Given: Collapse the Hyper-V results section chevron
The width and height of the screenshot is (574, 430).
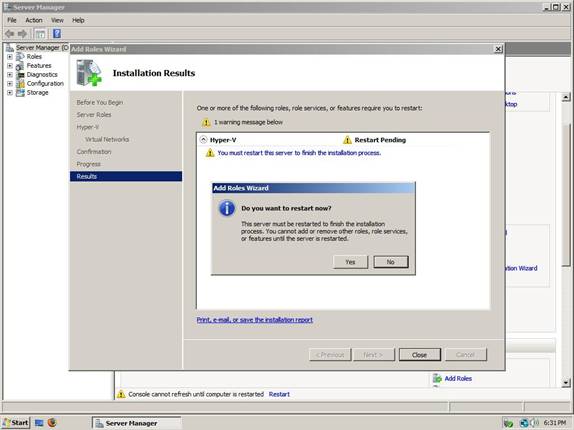Looking at the screenshot, I should pyautogui.click(x=204, y=140).
